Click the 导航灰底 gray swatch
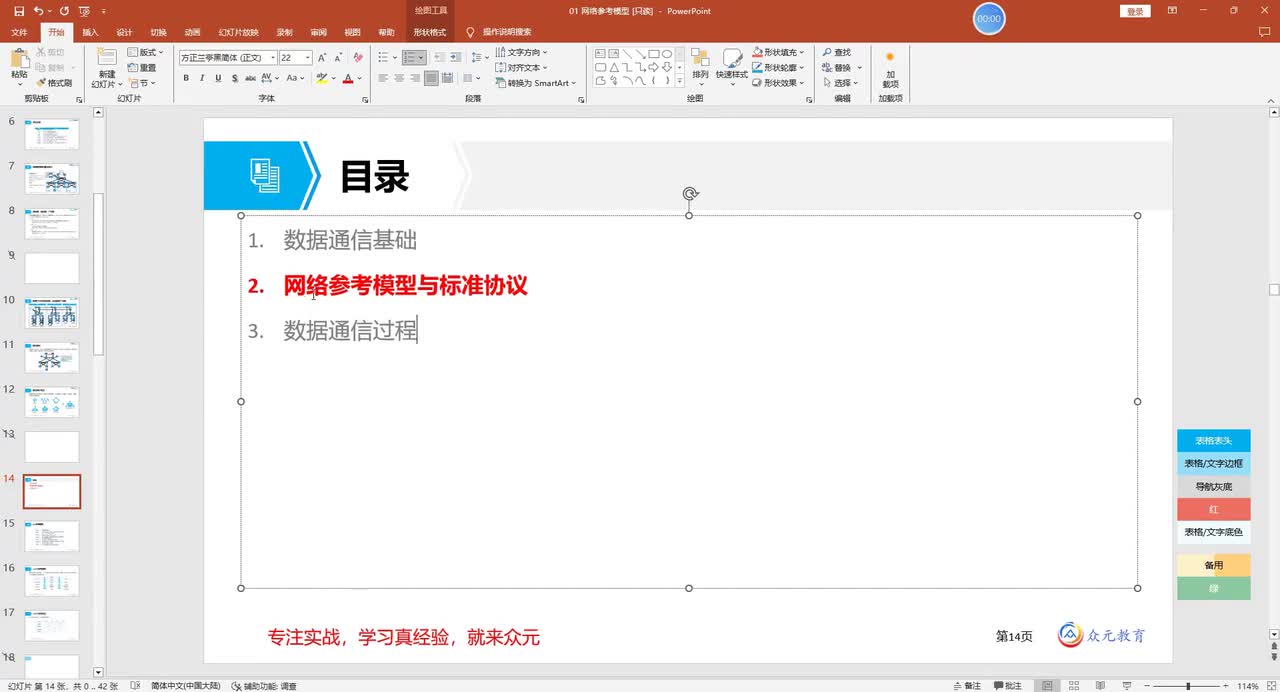Viewport: 1280px width, 692px height. click(1213, 486)
